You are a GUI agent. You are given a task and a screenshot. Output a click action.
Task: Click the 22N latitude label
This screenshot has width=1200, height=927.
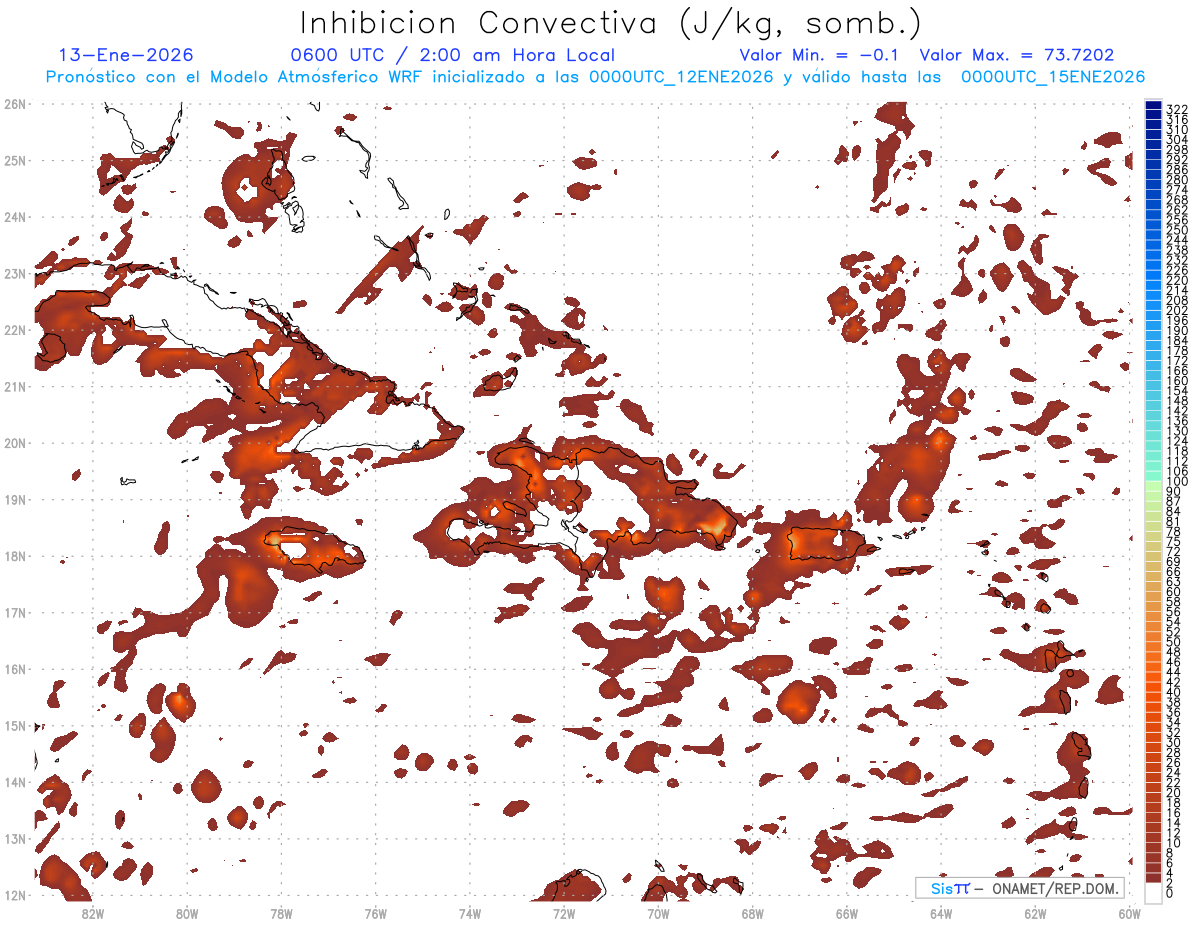(15, 330)
